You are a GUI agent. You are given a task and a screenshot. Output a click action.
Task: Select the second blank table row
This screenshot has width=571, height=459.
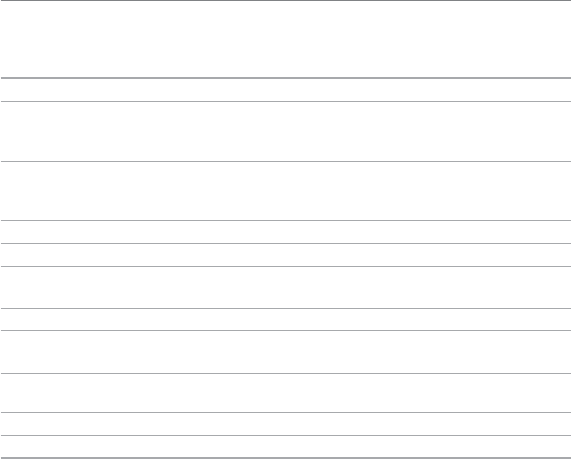coord(286,132)
